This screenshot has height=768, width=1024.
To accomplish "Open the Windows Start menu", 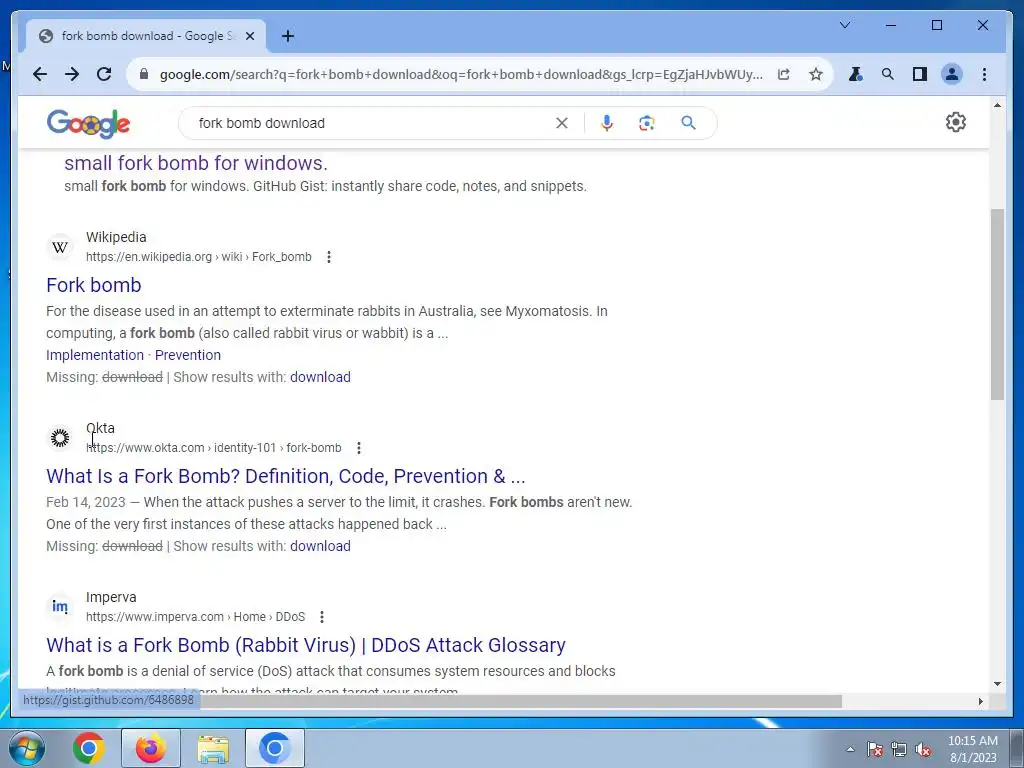I will [x=27, y=748].
